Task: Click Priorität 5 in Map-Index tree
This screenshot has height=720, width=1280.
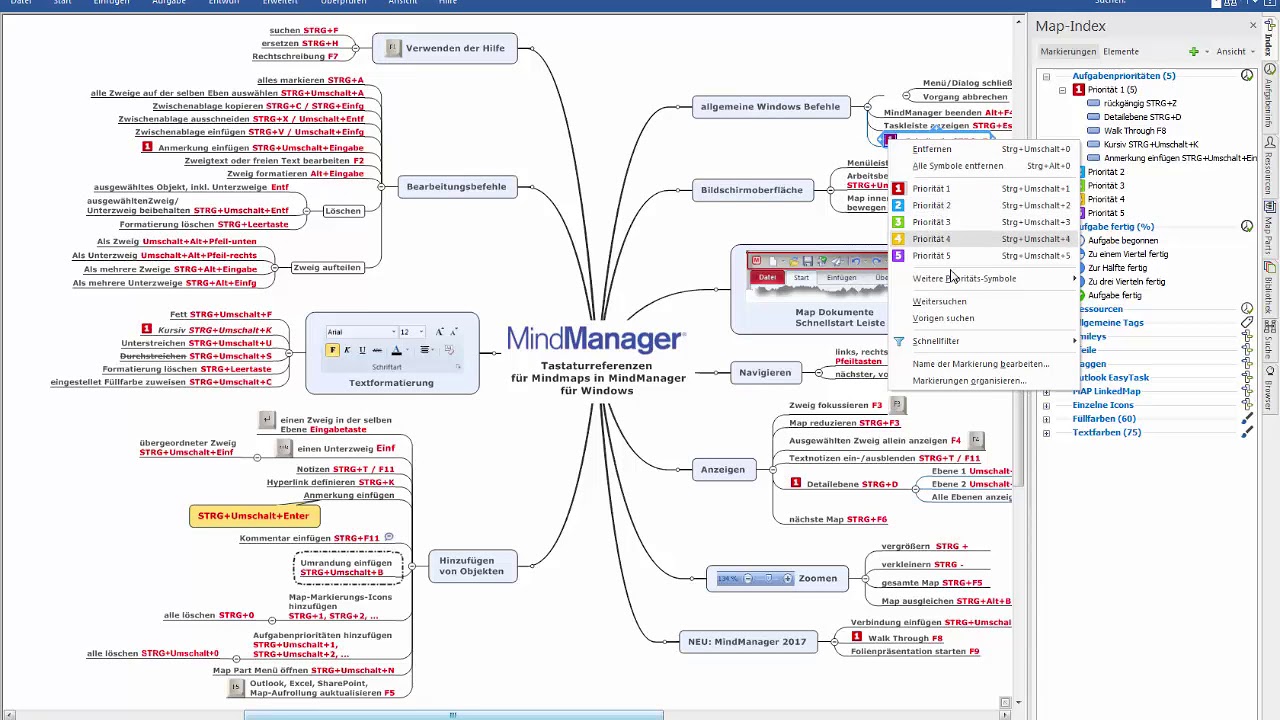Action: pyautogui.click(x=1106, y=213)
